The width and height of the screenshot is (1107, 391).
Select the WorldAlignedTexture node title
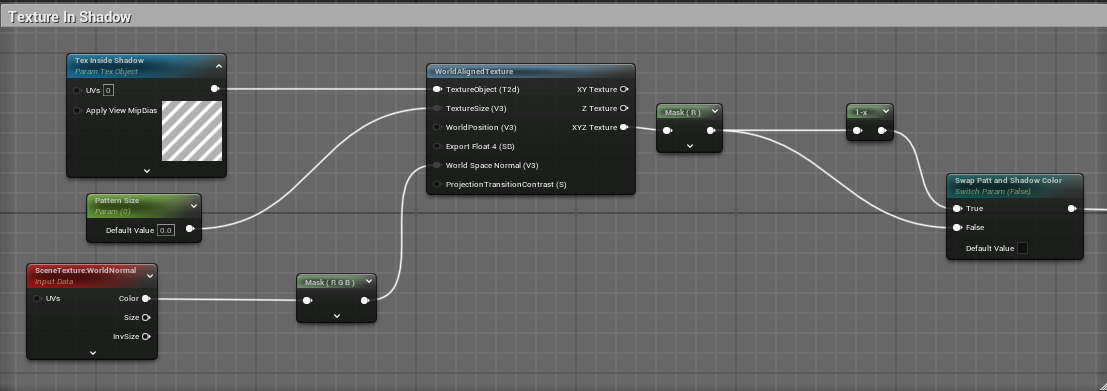[x=474, y=71]
